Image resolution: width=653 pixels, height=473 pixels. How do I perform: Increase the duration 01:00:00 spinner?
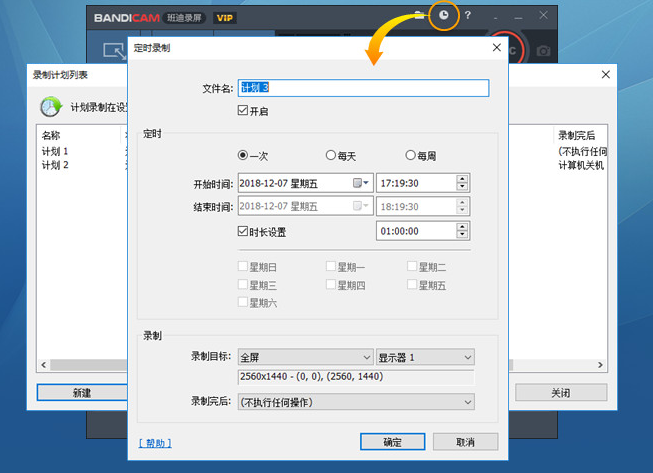coord(462,227)
